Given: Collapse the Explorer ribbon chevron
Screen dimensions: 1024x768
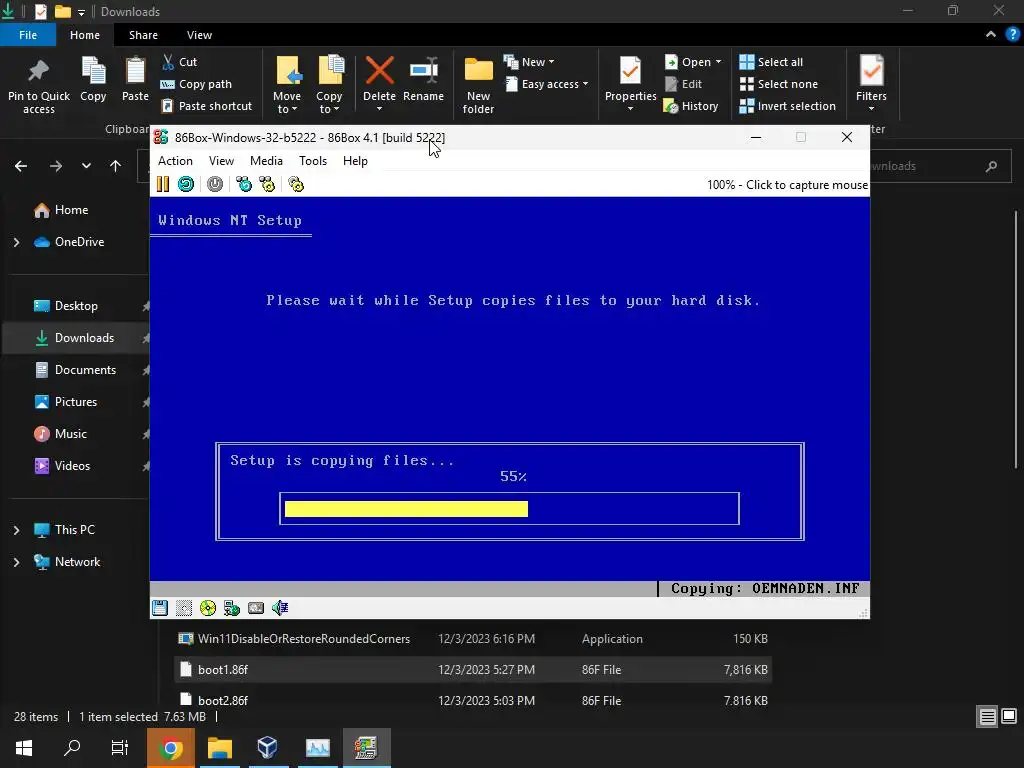Looking at the screenshot, I should point(991,35).
